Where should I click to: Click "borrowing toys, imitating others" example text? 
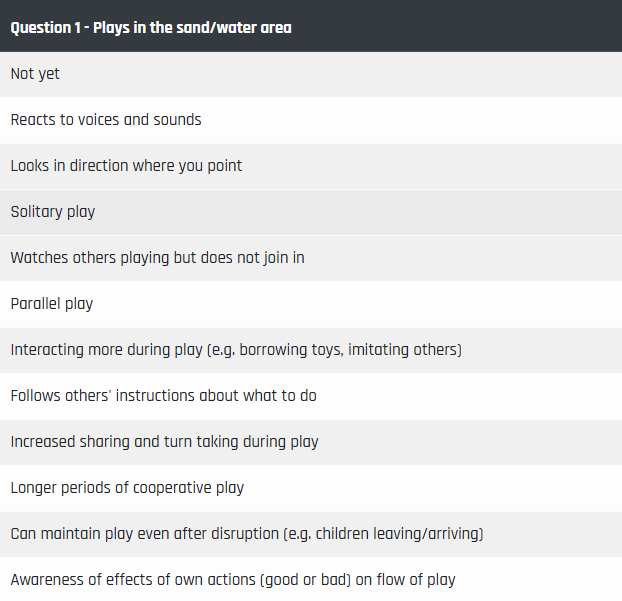(x=348, y=350)
